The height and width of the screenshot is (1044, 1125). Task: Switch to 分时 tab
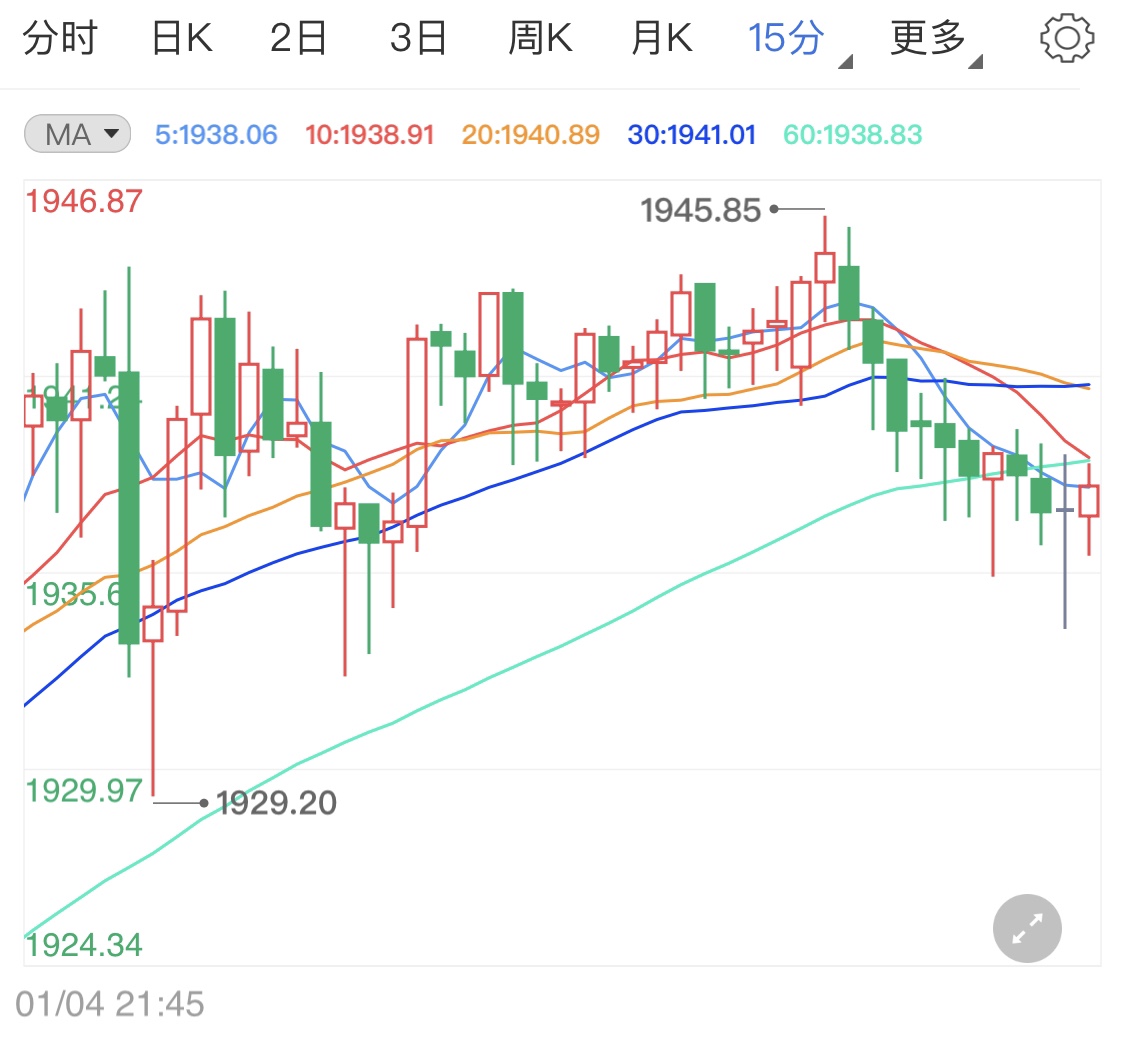60,38
